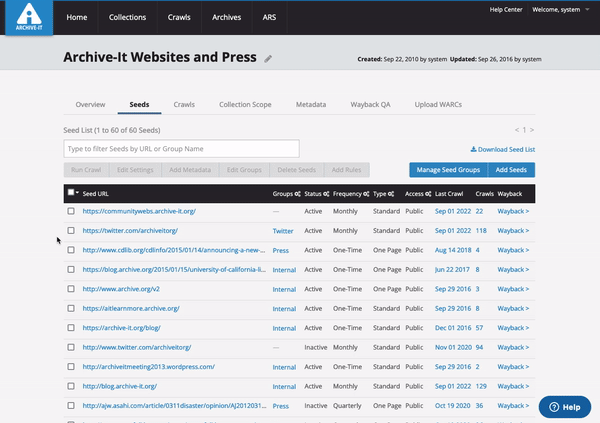
Task: Click the Groups column gear icon
Action: (297, 193)
